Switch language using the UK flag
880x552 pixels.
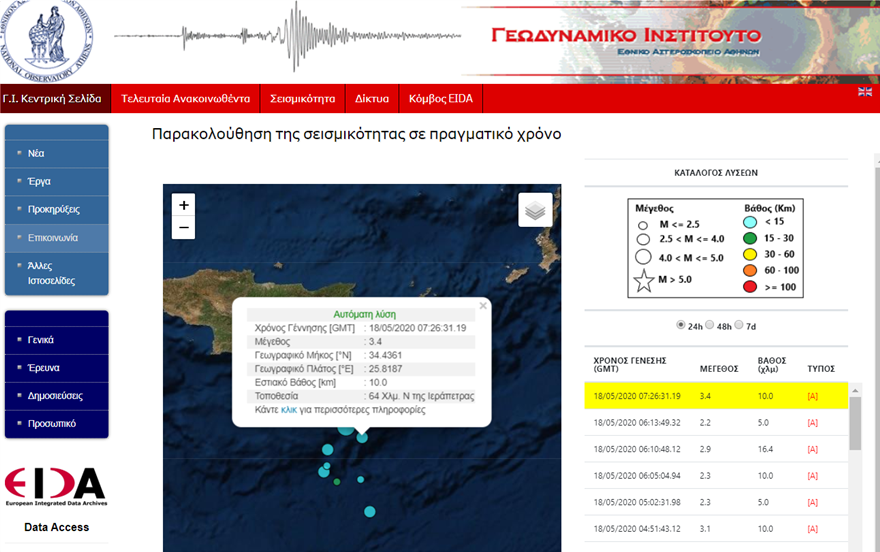click(x=864, y=92)
